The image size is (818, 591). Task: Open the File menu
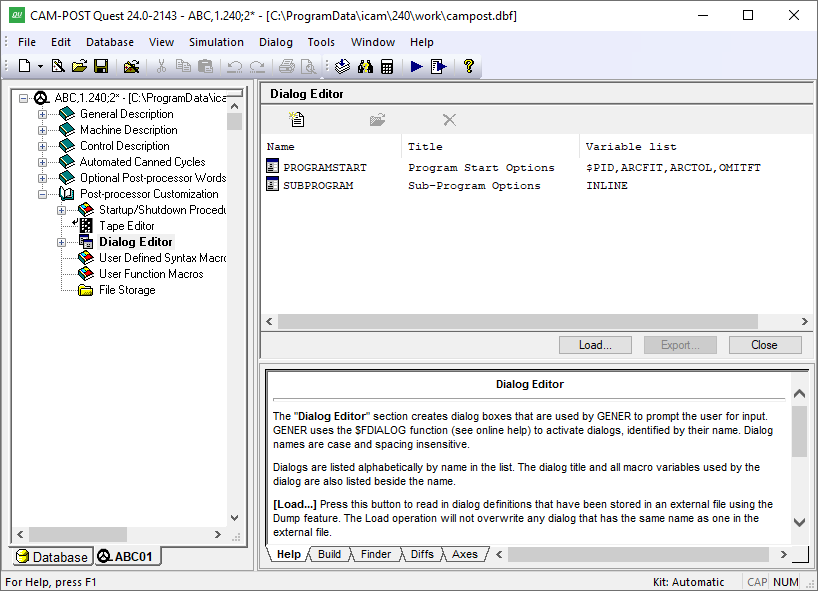27,42
